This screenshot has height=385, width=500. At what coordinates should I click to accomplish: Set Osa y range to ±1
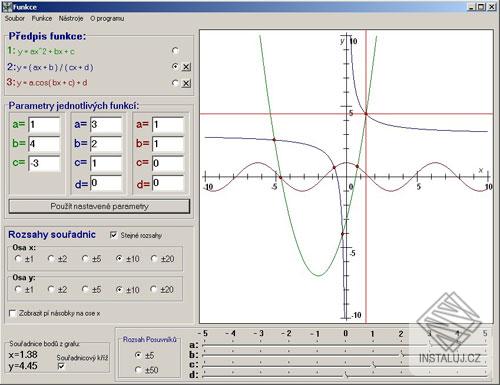tap(18, 289)
